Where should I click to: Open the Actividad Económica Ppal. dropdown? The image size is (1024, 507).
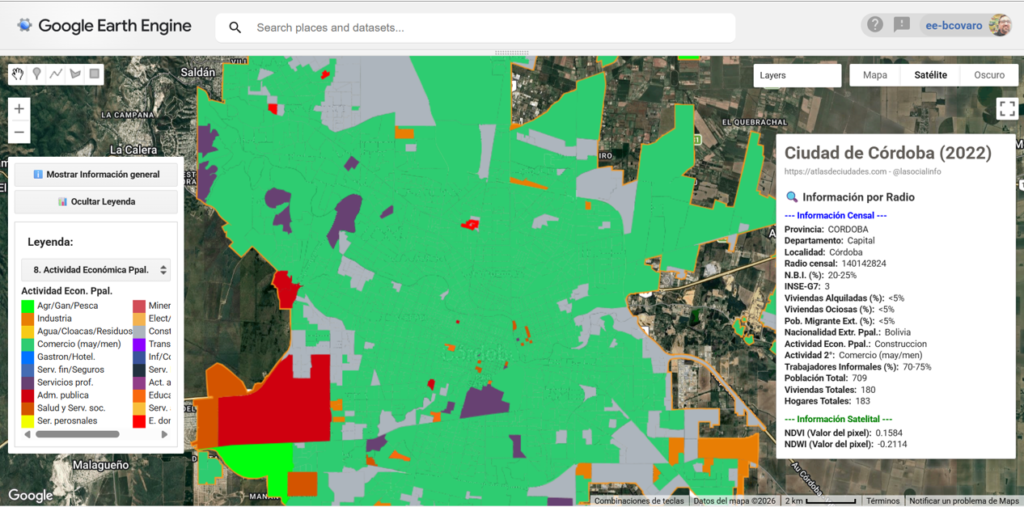96,270
